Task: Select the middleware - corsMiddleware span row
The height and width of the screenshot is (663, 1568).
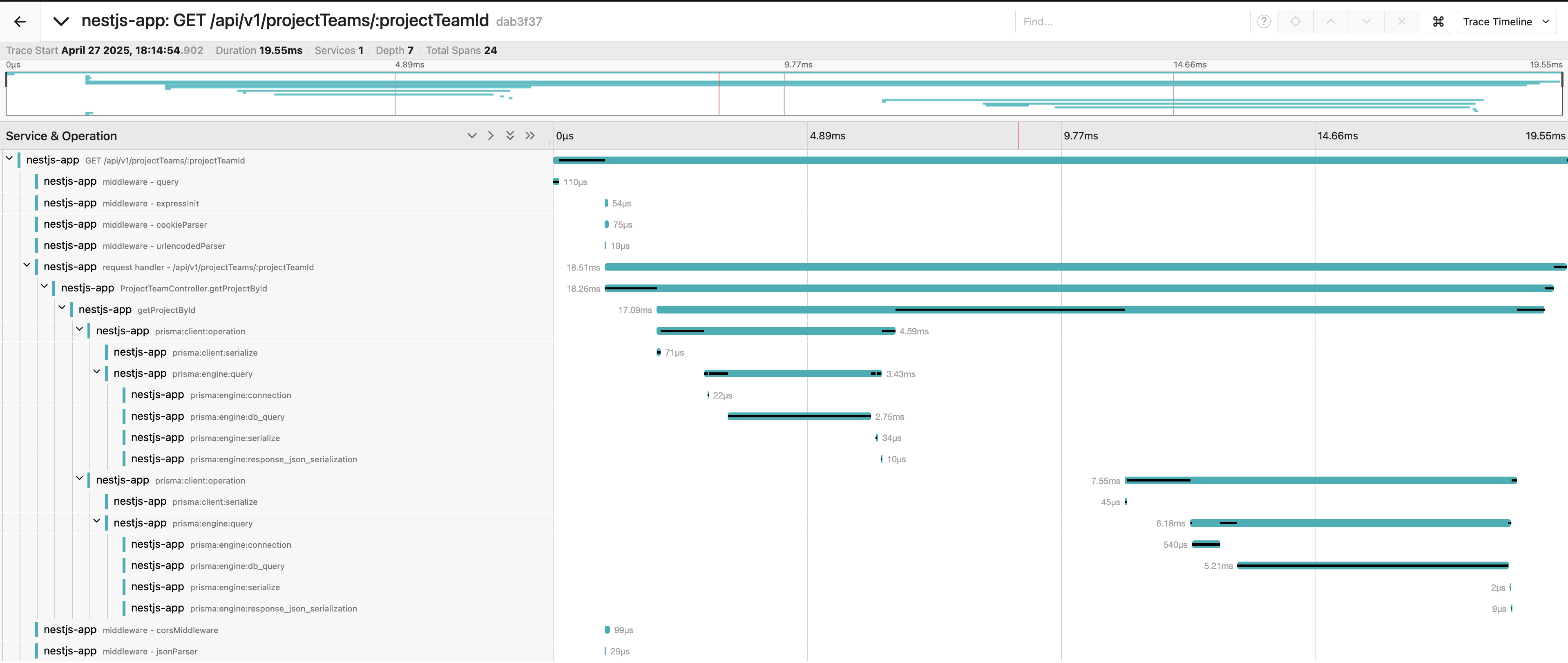Action: coord(160,630)
